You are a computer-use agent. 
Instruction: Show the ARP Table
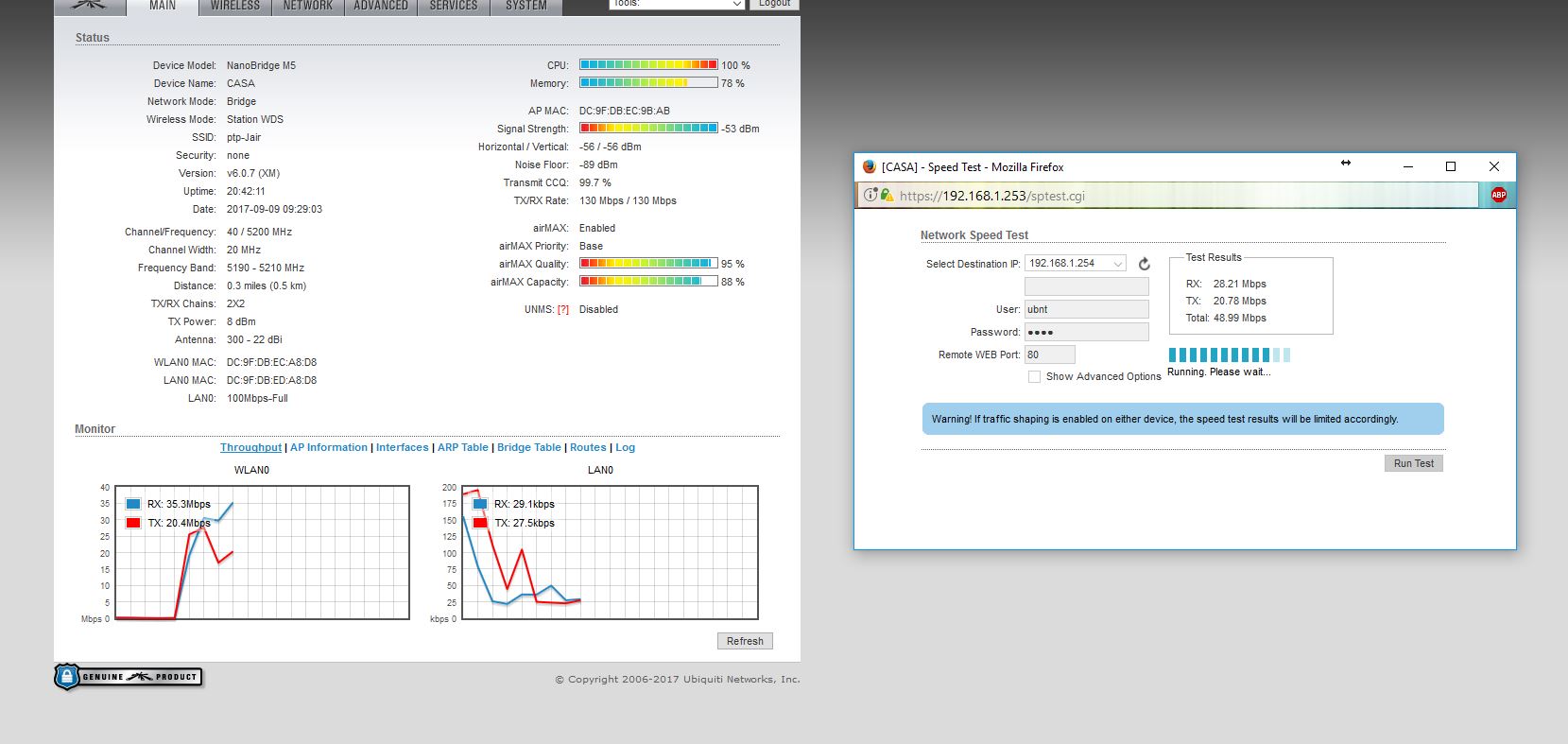[463, 447]
